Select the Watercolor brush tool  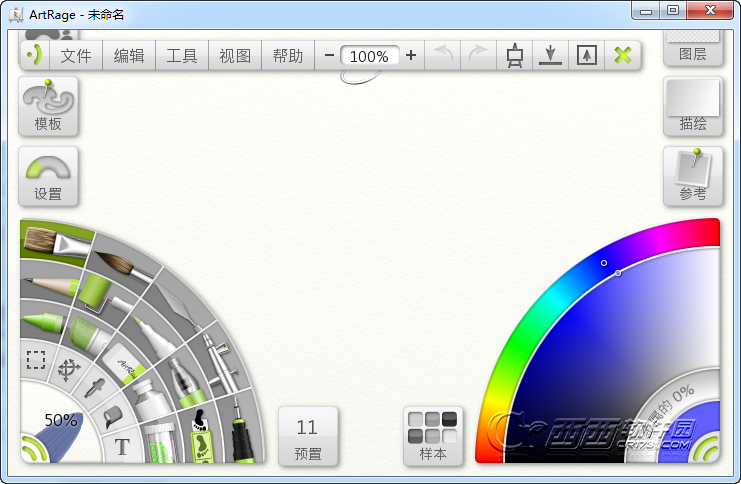[124, 266]
